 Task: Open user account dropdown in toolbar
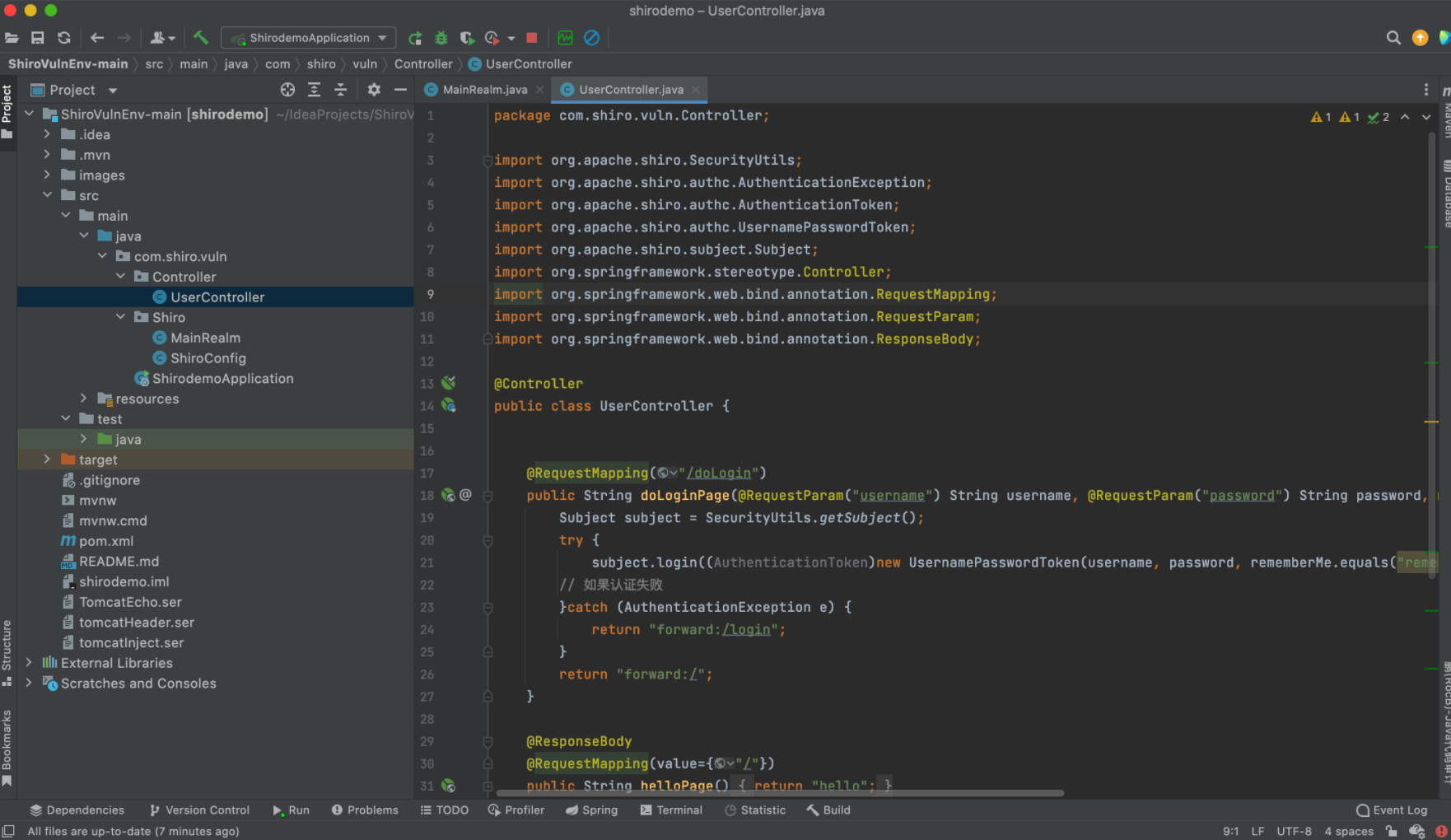tap(162, 38)
